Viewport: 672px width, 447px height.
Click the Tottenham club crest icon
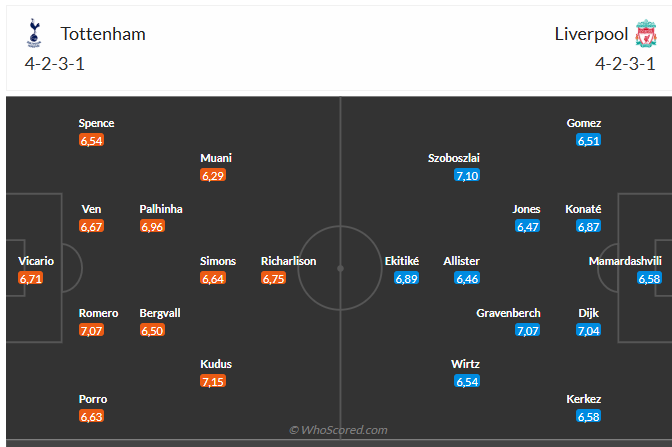[x=34, y=35]
